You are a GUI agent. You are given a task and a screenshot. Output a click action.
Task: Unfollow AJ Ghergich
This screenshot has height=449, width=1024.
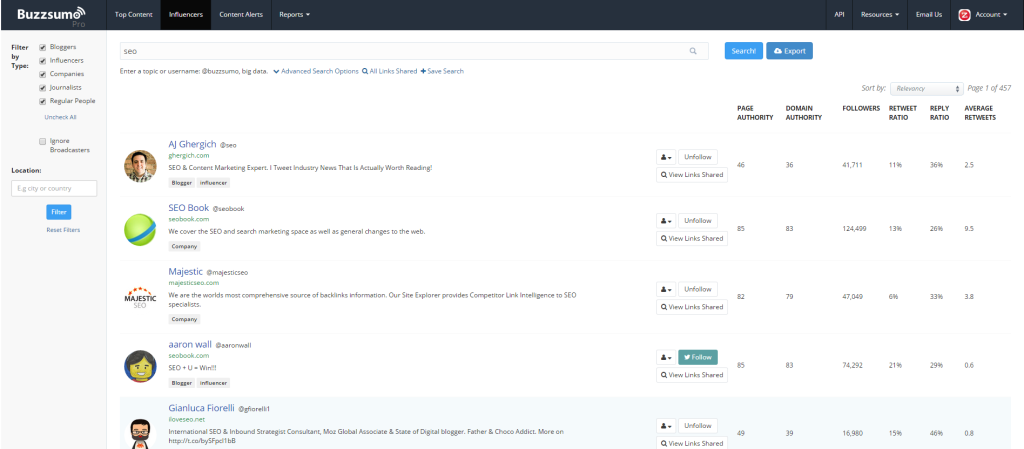coord(698,157)
